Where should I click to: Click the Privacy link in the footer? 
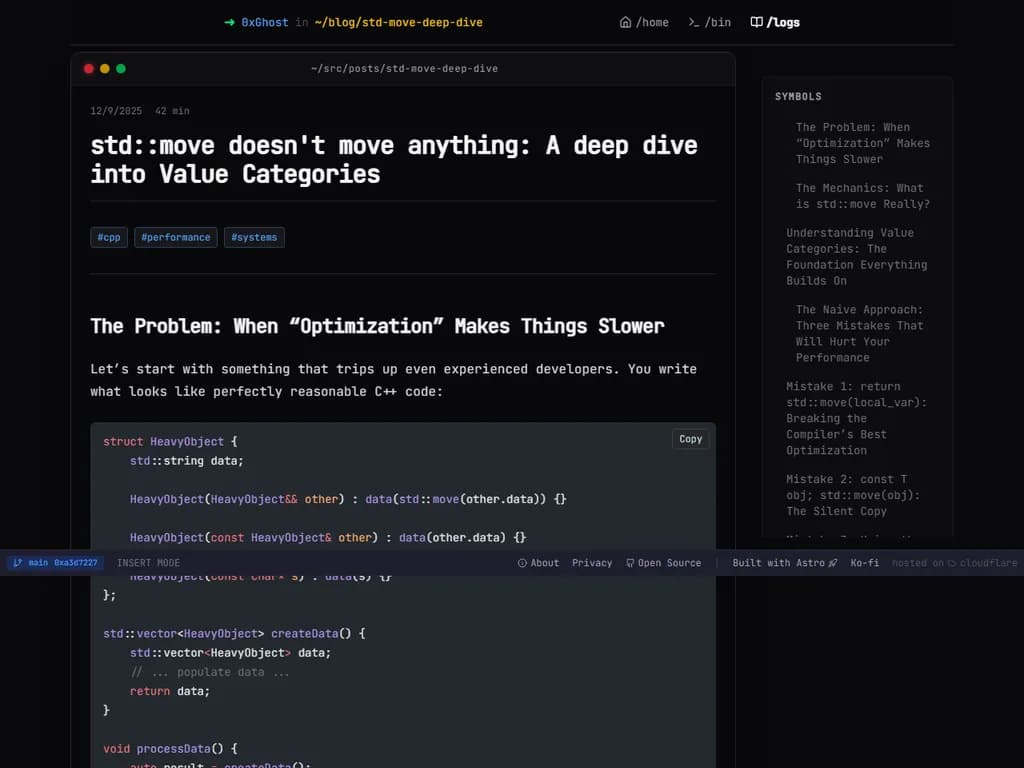(592, 563)
